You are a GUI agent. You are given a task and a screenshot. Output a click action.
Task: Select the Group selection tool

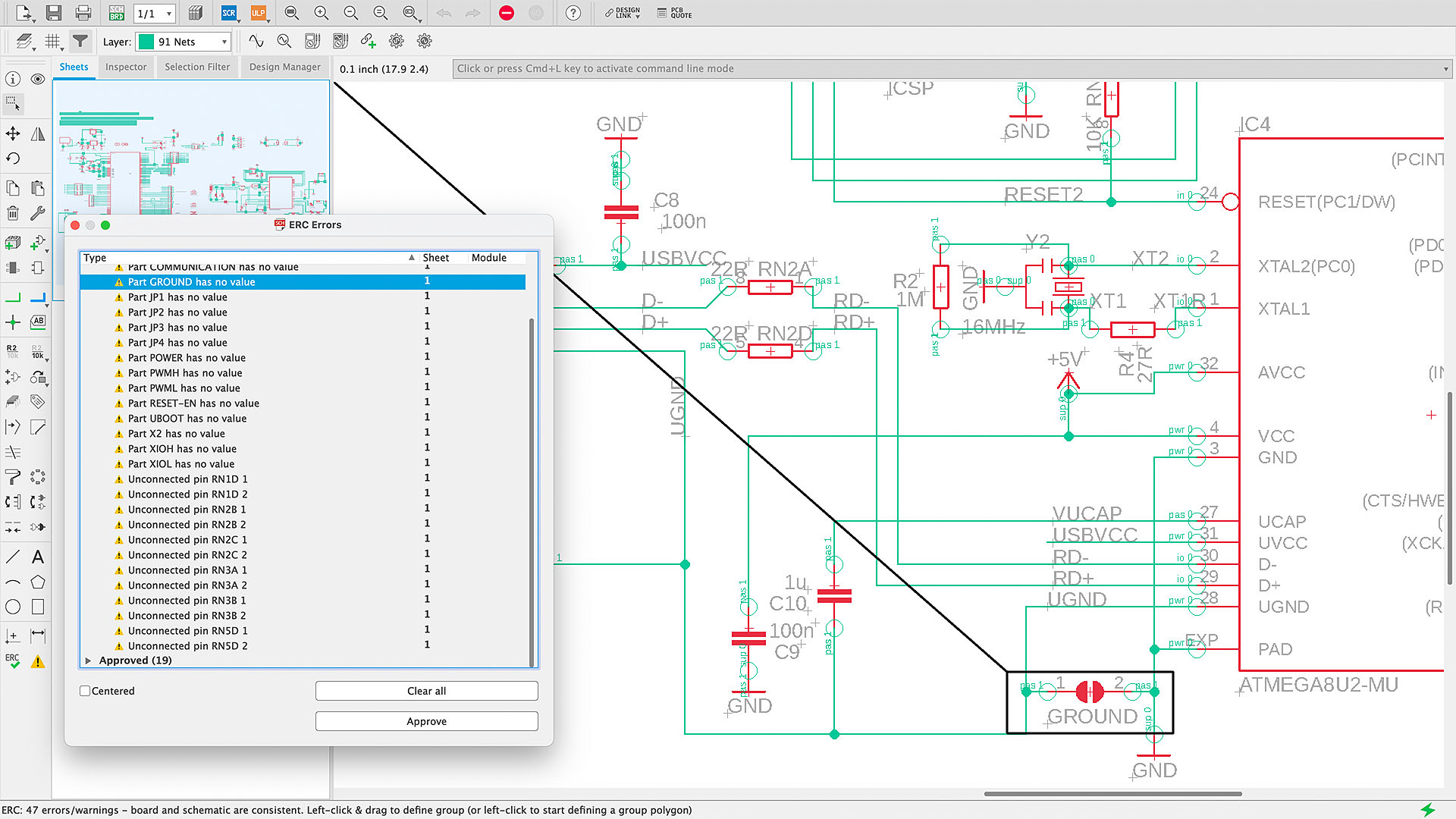click(13, 104)
